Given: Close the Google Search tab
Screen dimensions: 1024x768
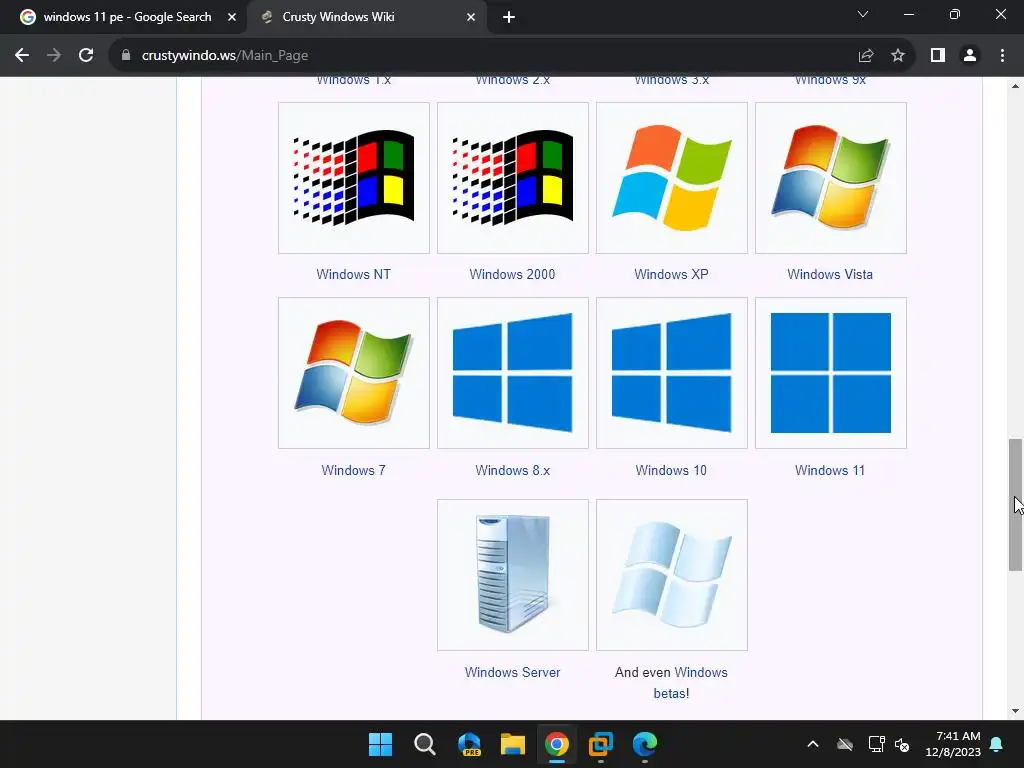Looking at the screenshot, I should [232, 18].
